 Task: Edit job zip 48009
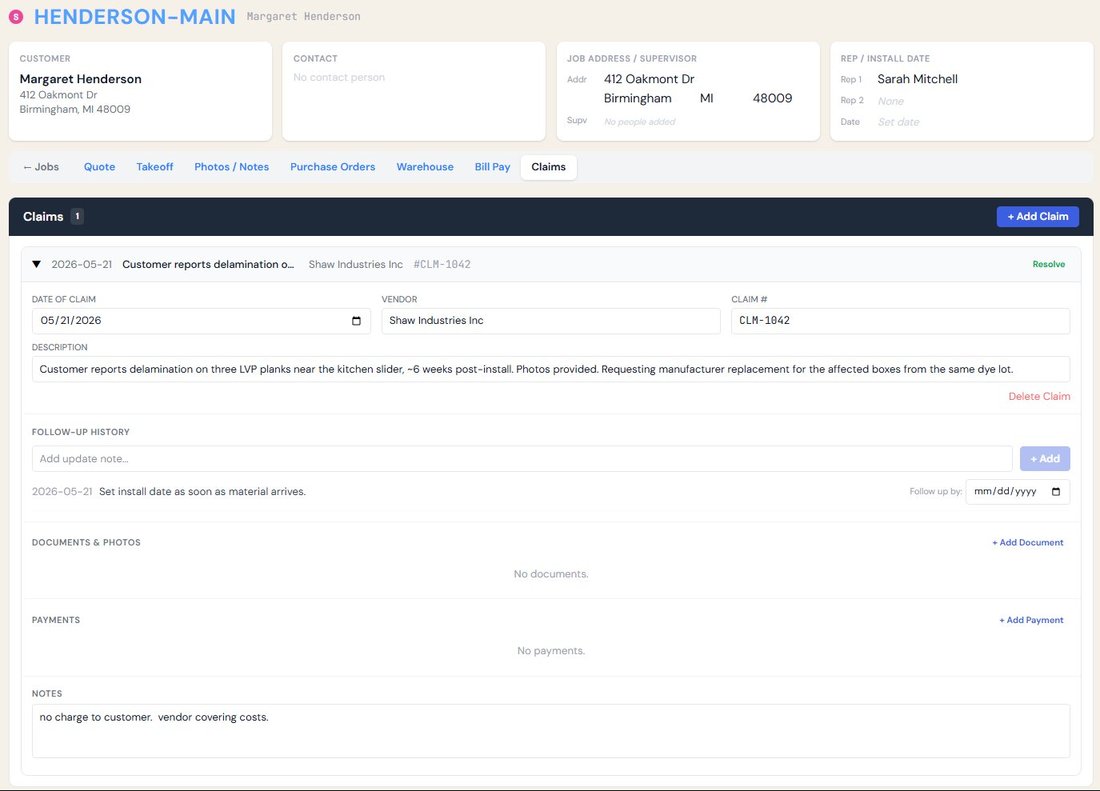[772, 98]
